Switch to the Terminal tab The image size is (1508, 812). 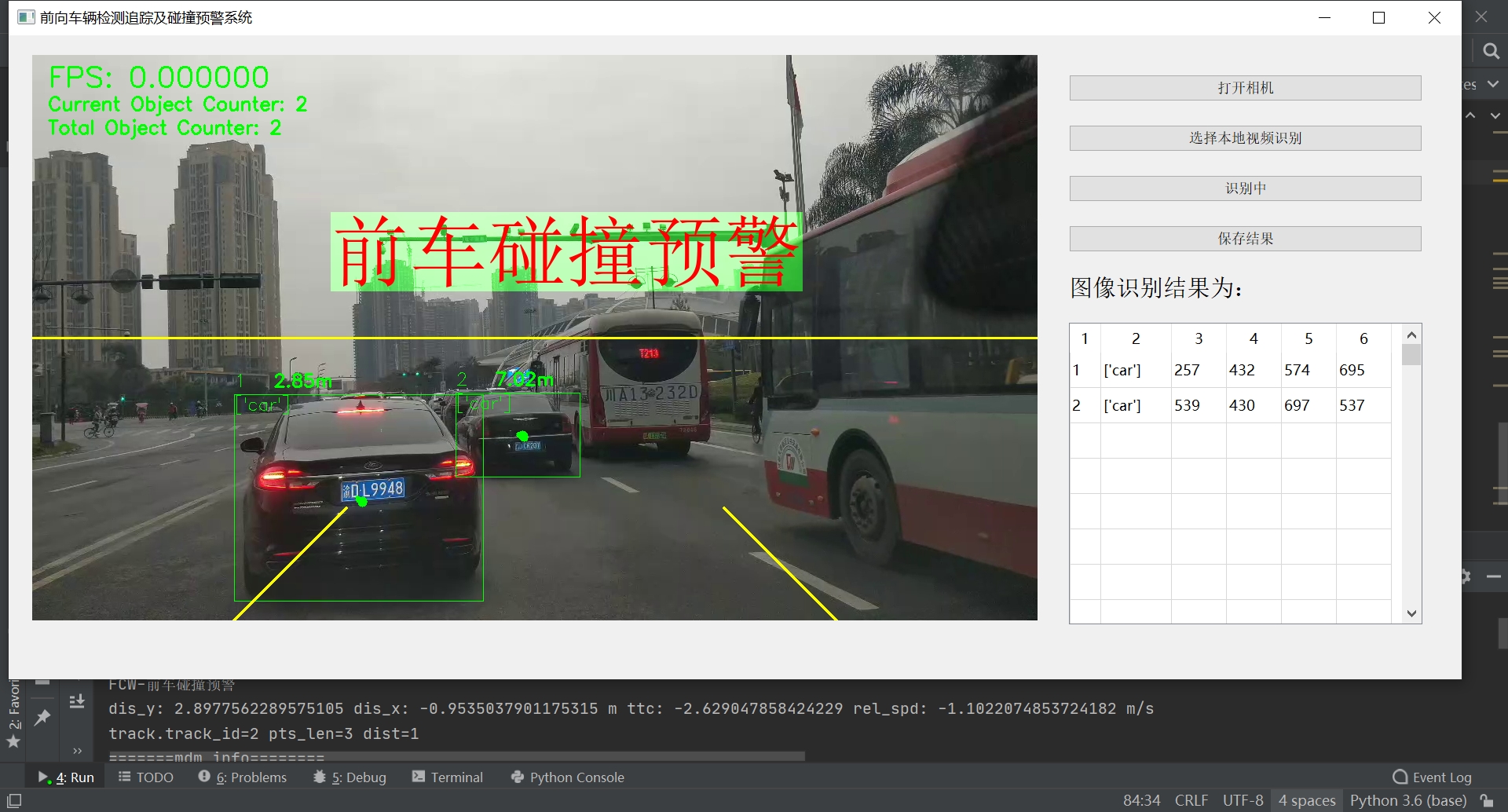point(447,777)
